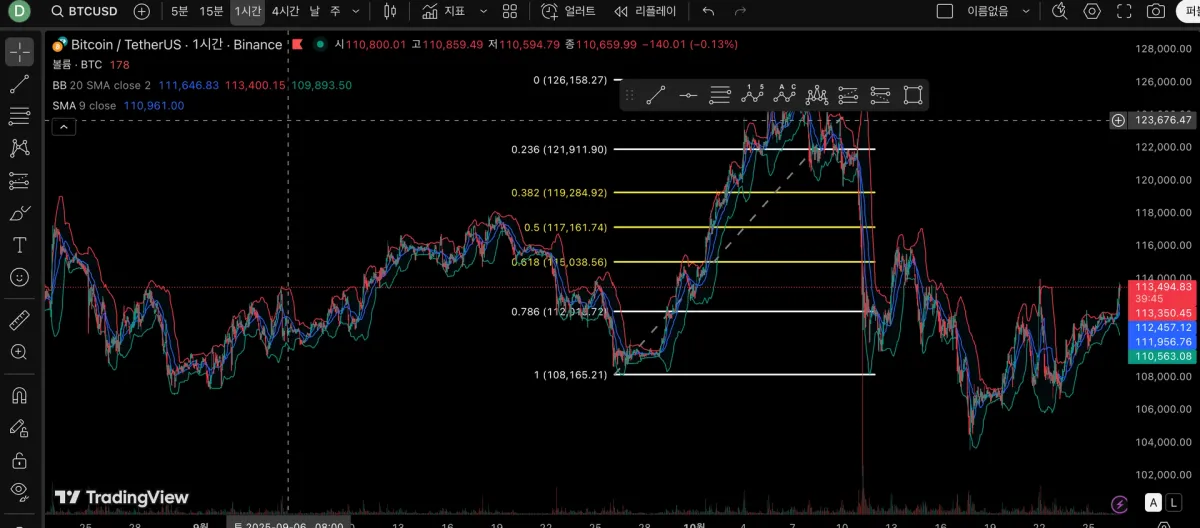Redo the chart action
This screenshot has height=528, width=1200.
(740, 11)
